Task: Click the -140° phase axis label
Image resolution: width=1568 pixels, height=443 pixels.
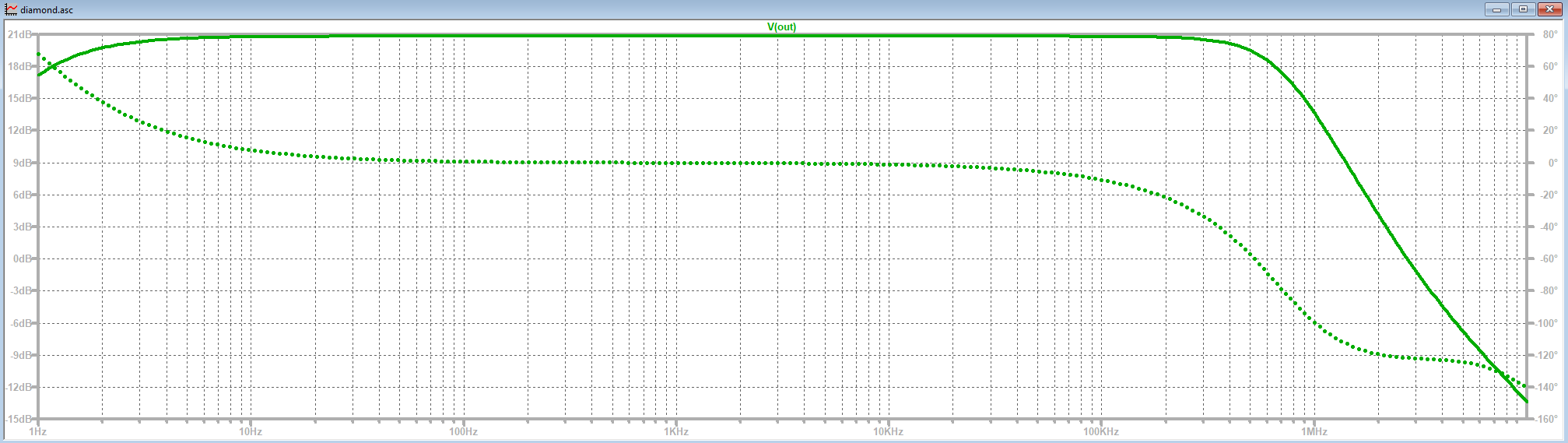Action: [x=1546, y=387]
